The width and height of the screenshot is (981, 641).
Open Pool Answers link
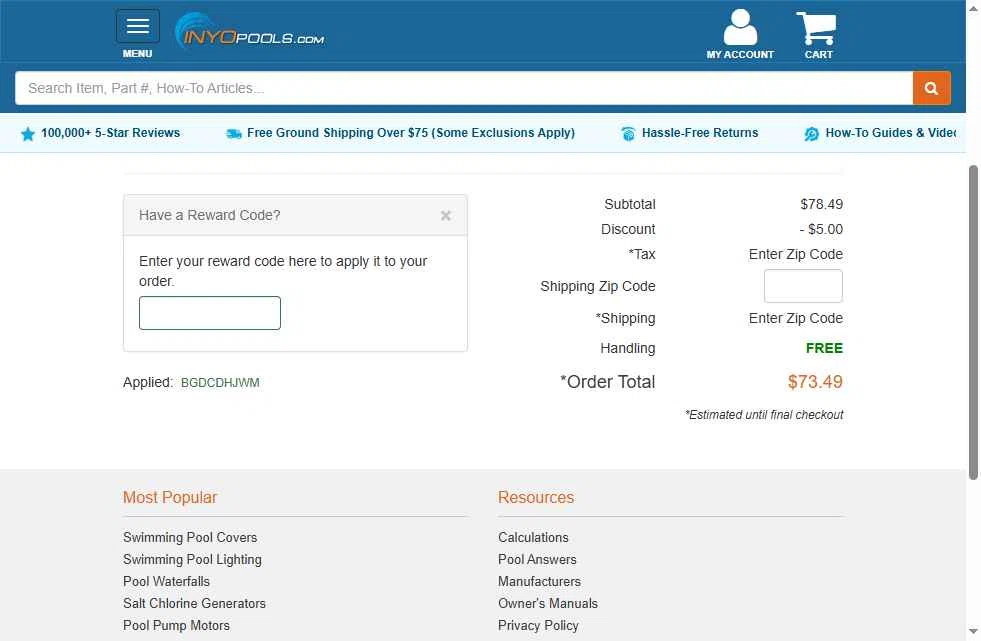point(537,560)
